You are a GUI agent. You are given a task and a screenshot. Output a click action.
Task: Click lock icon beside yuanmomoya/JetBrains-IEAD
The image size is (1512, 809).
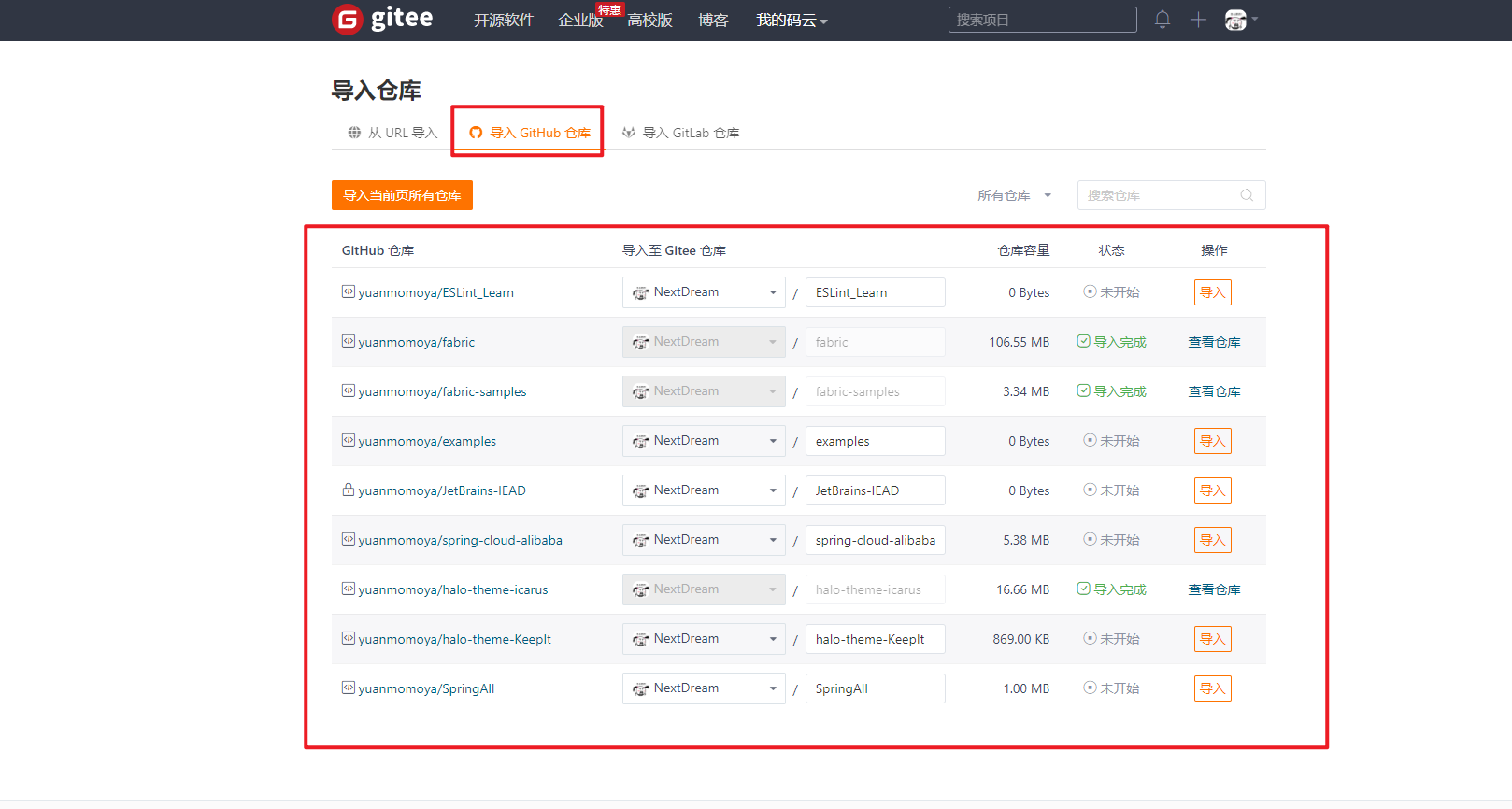tap(349, 490)
